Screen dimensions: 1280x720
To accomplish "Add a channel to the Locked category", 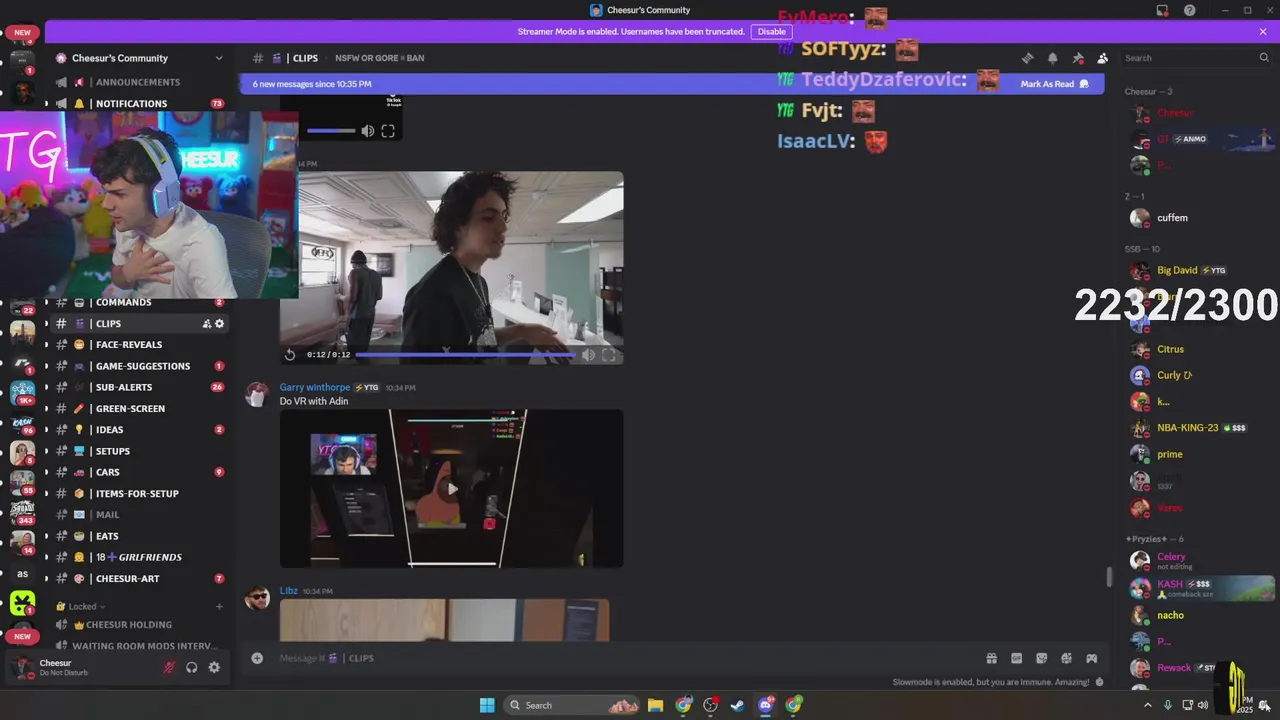I will coord(219,606).
